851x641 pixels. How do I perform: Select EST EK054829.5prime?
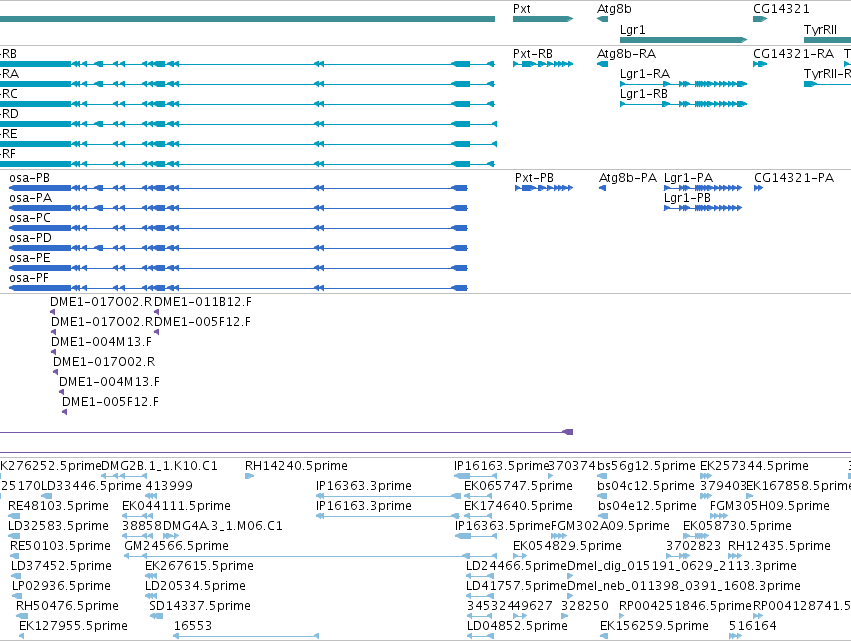(x=567, y=546)
